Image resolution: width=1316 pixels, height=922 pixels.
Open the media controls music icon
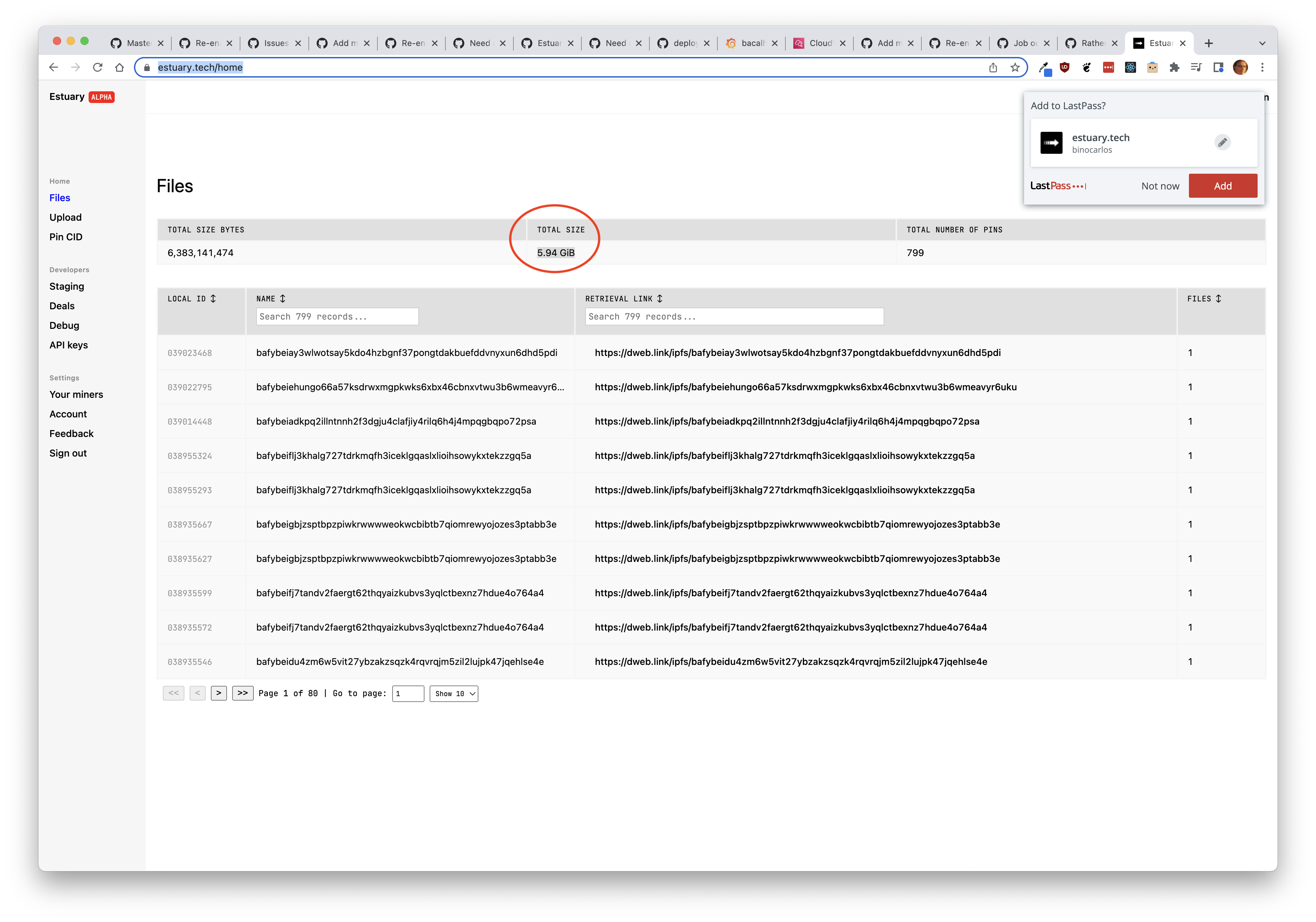pos(1196,67)
